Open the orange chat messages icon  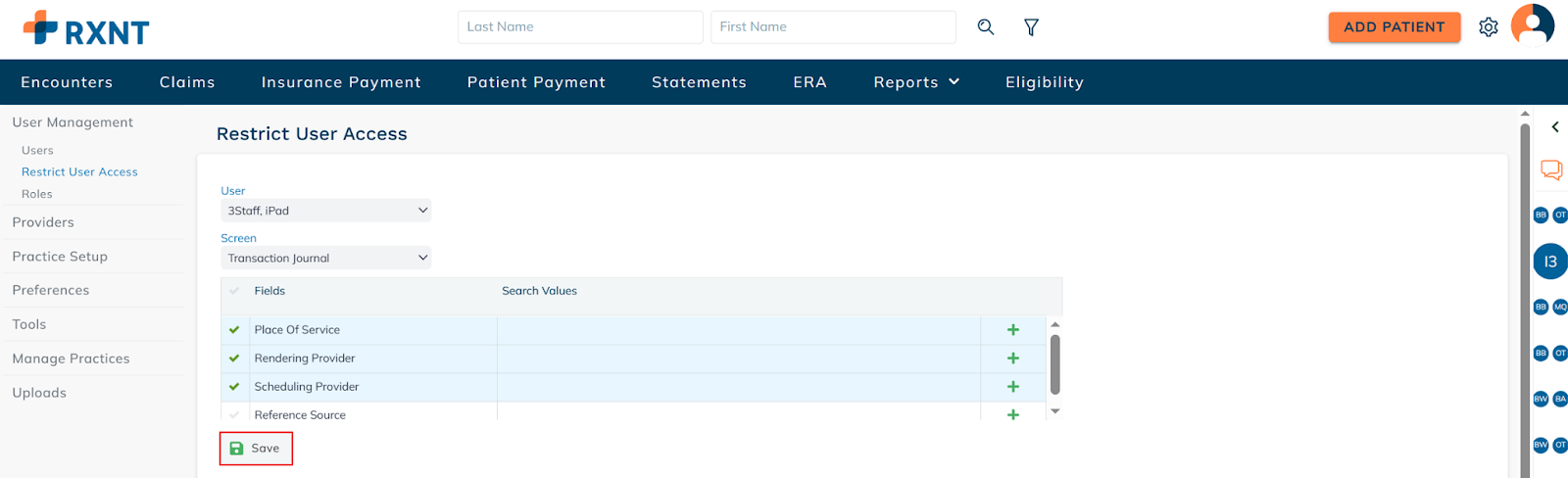[1550, 169]
